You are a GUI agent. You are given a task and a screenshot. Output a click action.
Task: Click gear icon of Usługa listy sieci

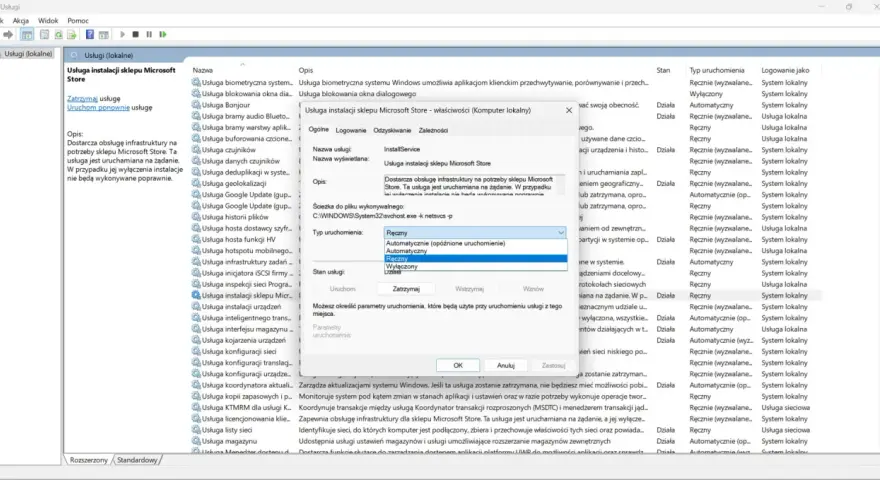tap(196, 430)
